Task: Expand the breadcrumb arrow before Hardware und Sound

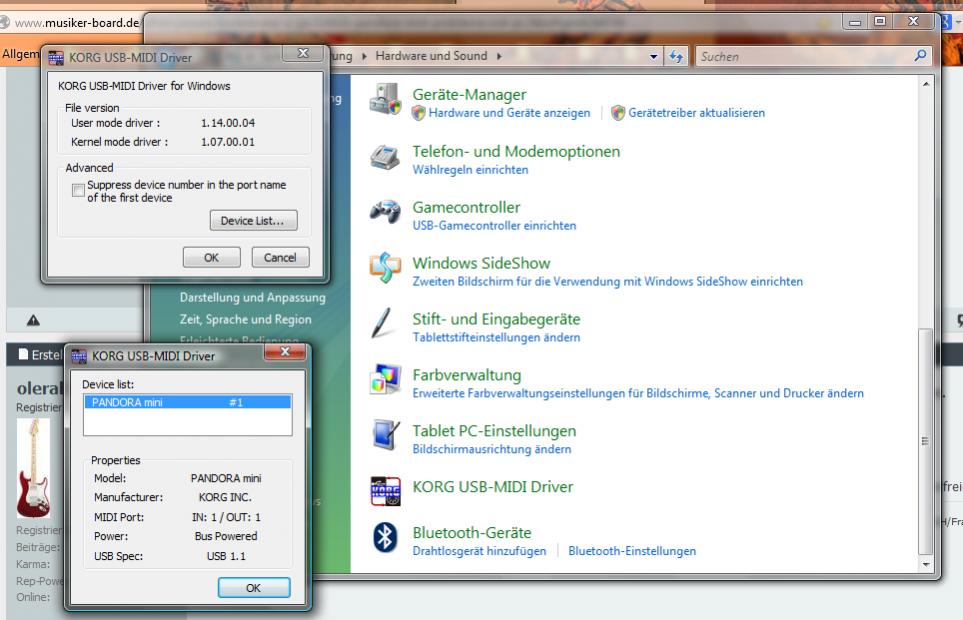Action: pos(364,56)
